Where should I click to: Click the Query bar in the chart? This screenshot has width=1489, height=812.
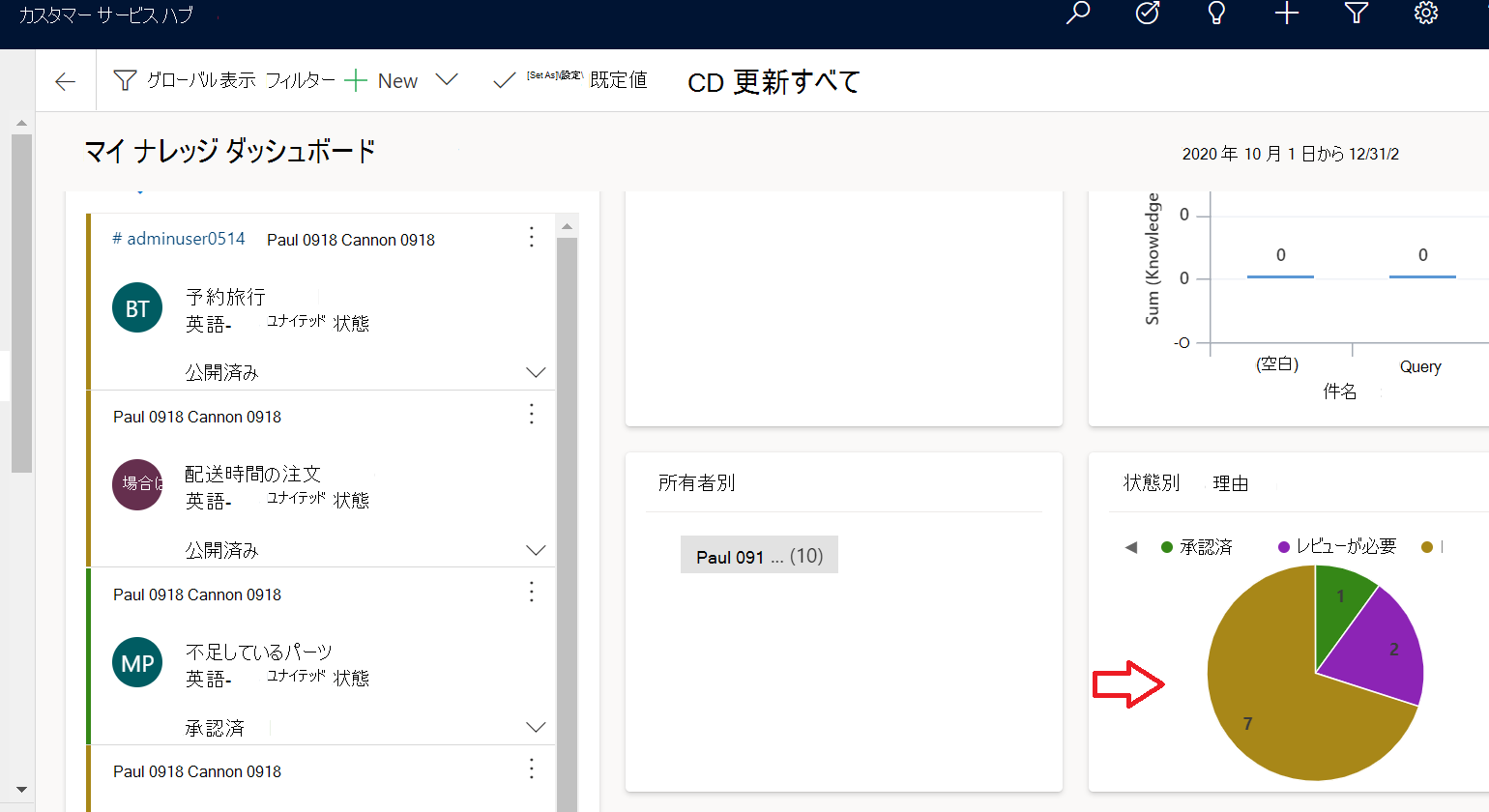1422,276
